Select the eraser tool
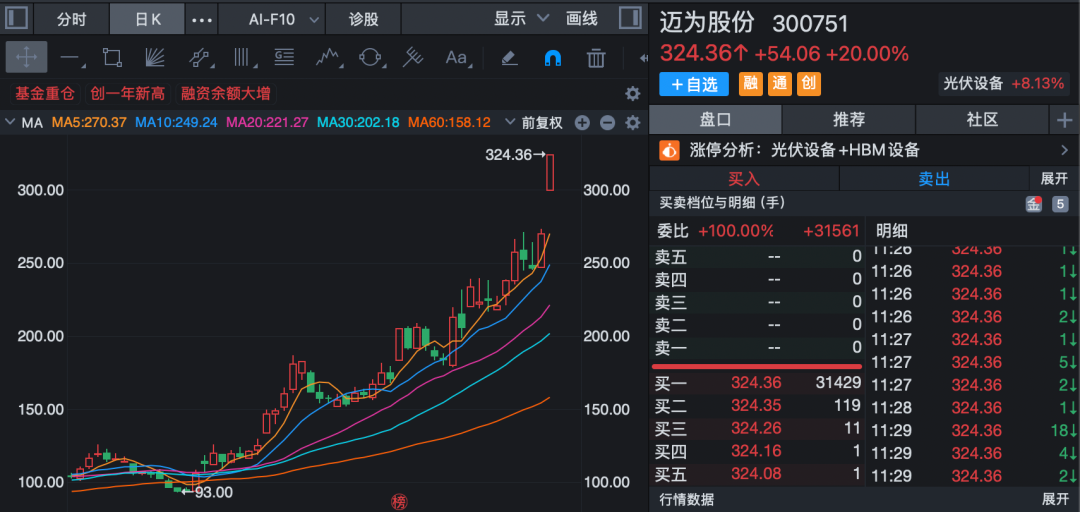 [x=508, y=57]
